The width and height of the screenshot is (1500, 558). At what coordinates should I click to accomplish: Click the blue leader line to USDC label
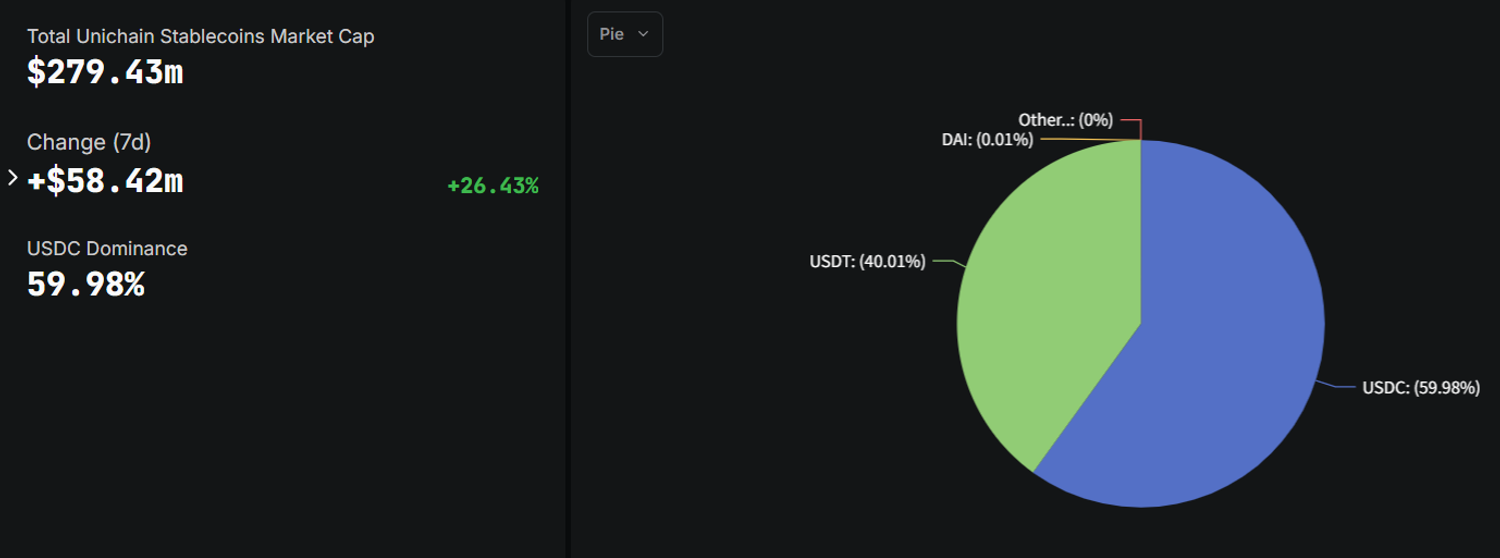click(1340, 387)
